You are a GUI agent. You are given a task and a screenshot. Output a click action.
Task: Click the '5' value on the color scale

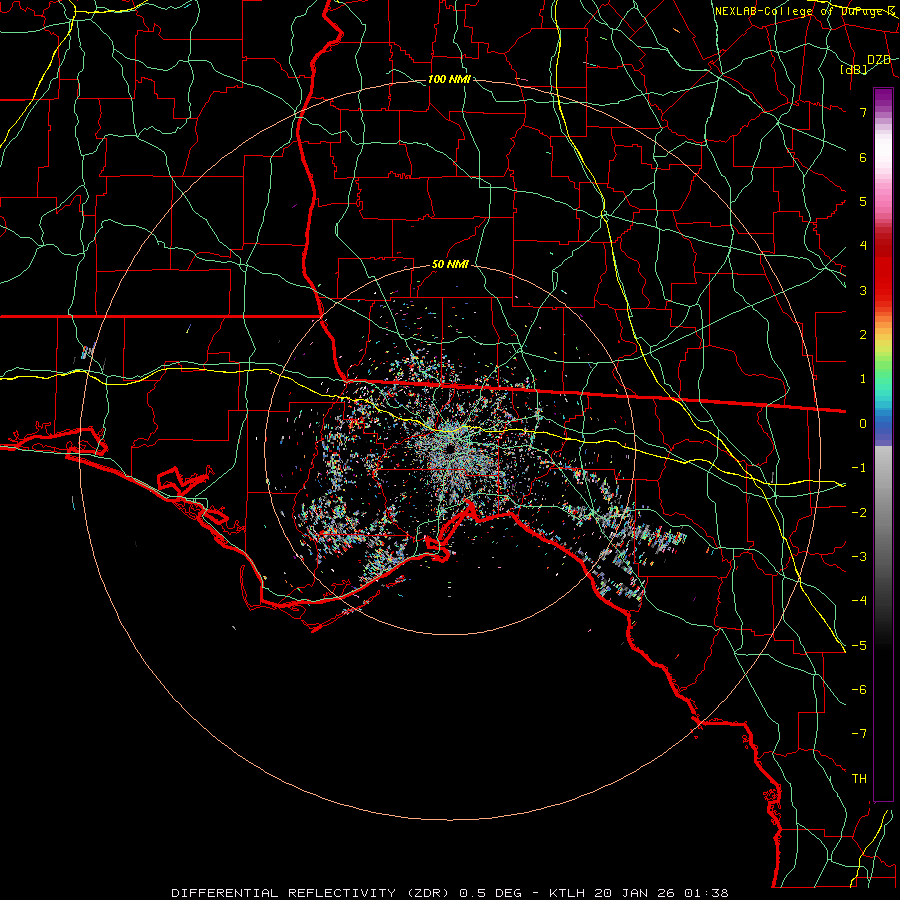click(x=863, y=201)
